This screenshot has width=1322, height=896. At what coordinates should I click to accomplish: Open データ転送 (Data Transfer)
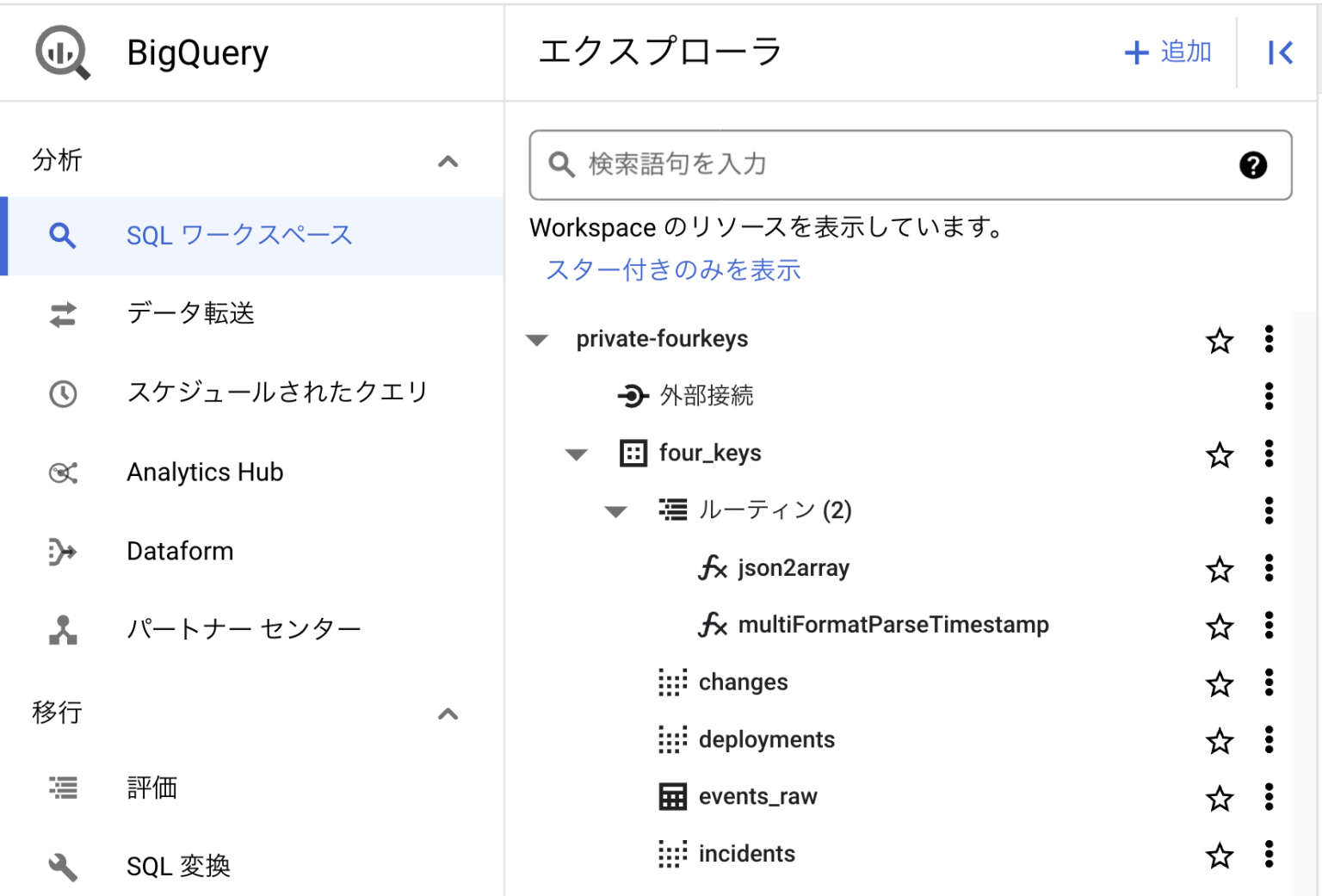click(x=191, y=313)
